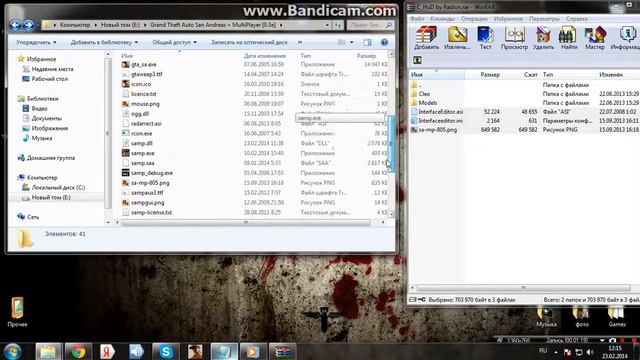Open the WinRAR Файл menu
Screen dimensions: 640x360
(417, 19)
